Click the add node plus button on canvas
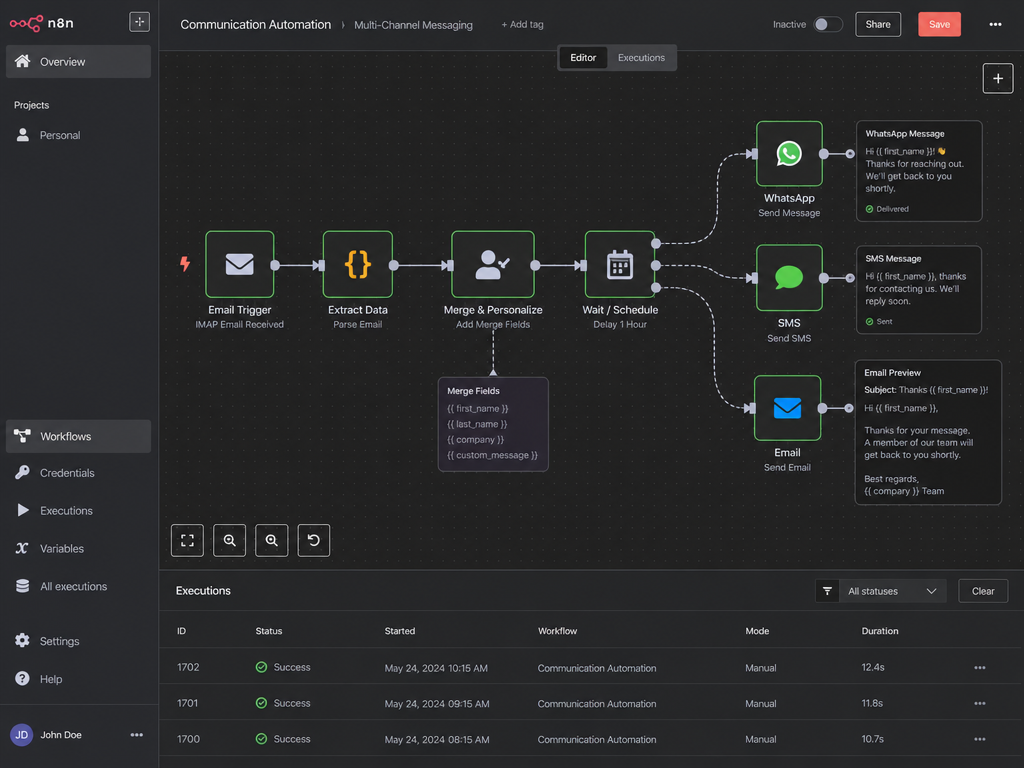Screen dimensions: 1024x768 998,78
